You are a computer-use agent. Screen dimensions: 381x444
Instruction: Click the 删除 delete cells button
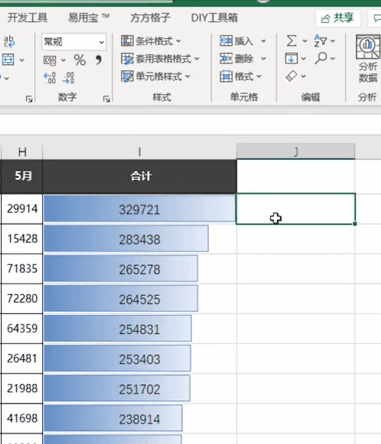(x=237, y=59)
